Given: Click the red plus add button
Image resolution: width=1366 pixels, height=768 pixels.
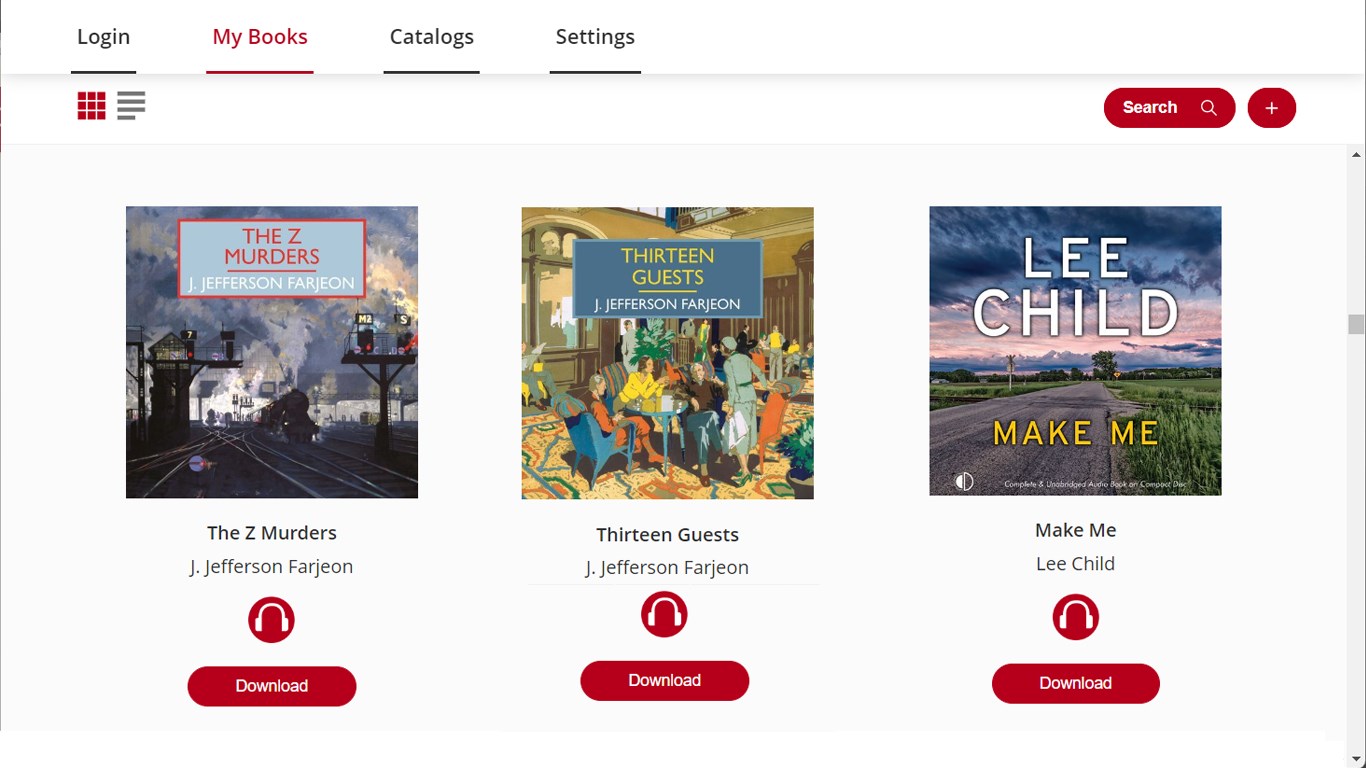Looking at the screenshot, I should [x=1271, y=108].
